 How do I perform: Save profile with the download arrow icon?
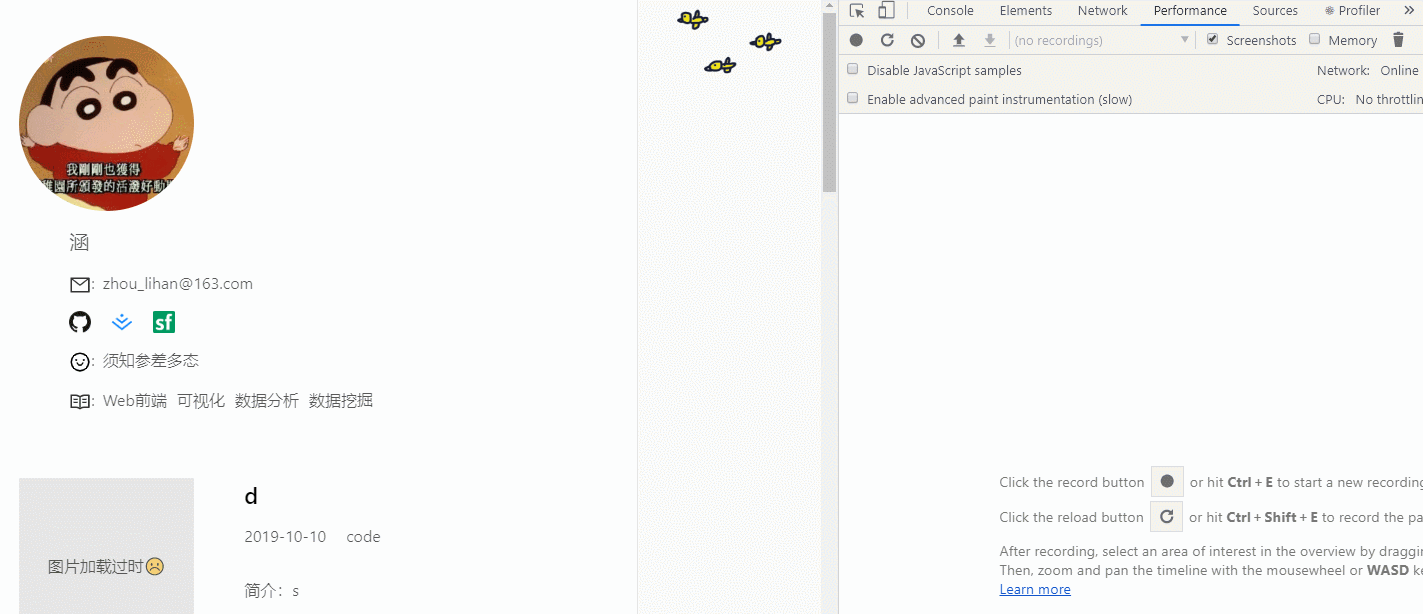coord(990,40)
